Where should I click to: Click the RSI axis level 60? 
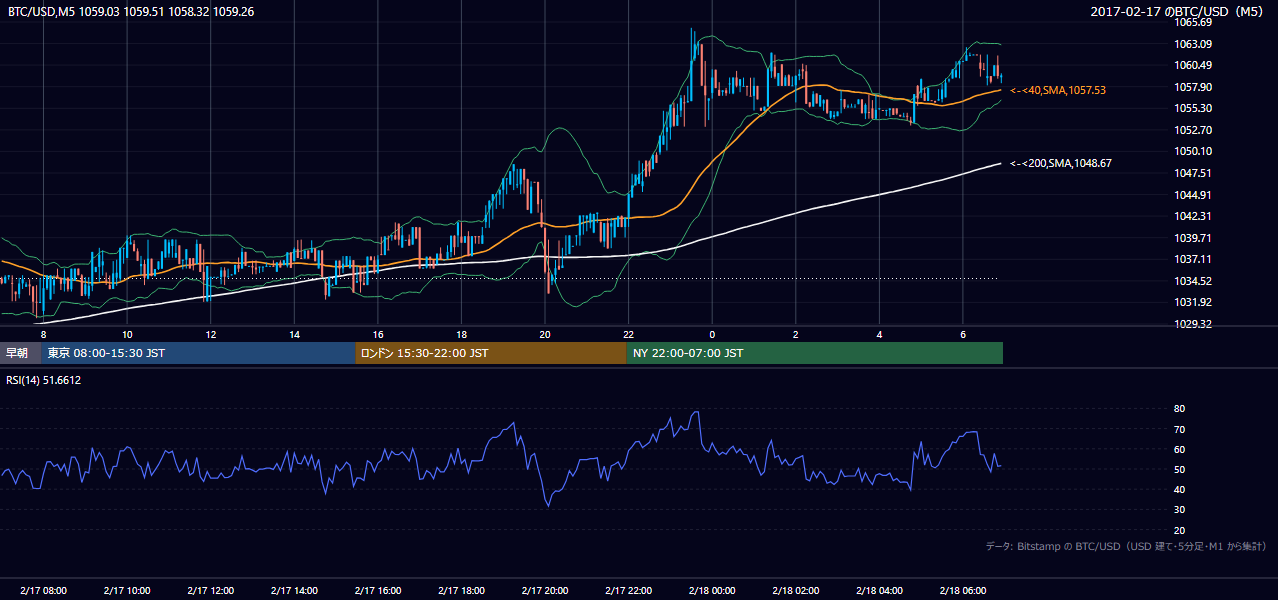[x=1179, y=449]
